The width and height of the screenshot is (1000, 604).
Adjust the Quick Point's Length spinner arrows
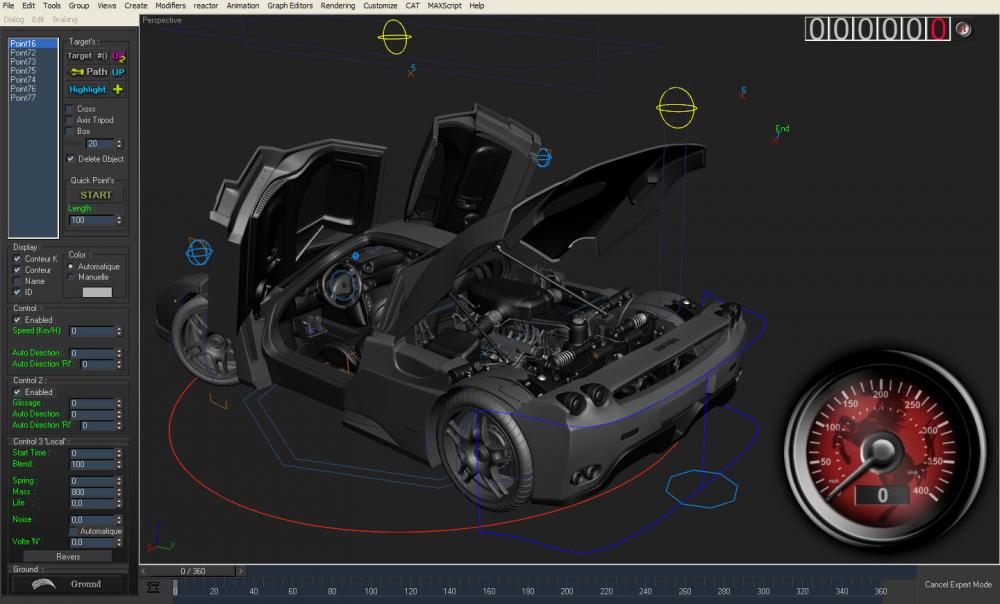click(x=119, y=220)
